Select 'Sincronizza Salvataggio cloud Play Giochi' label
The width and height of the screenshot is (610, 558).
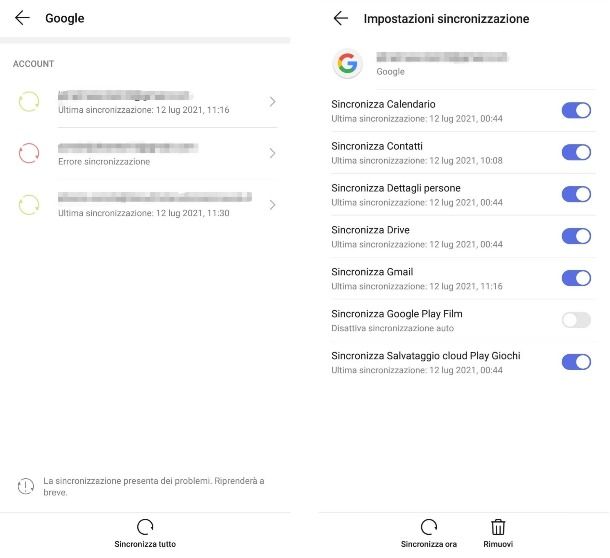pyautogui.click(x=426, y=356)
